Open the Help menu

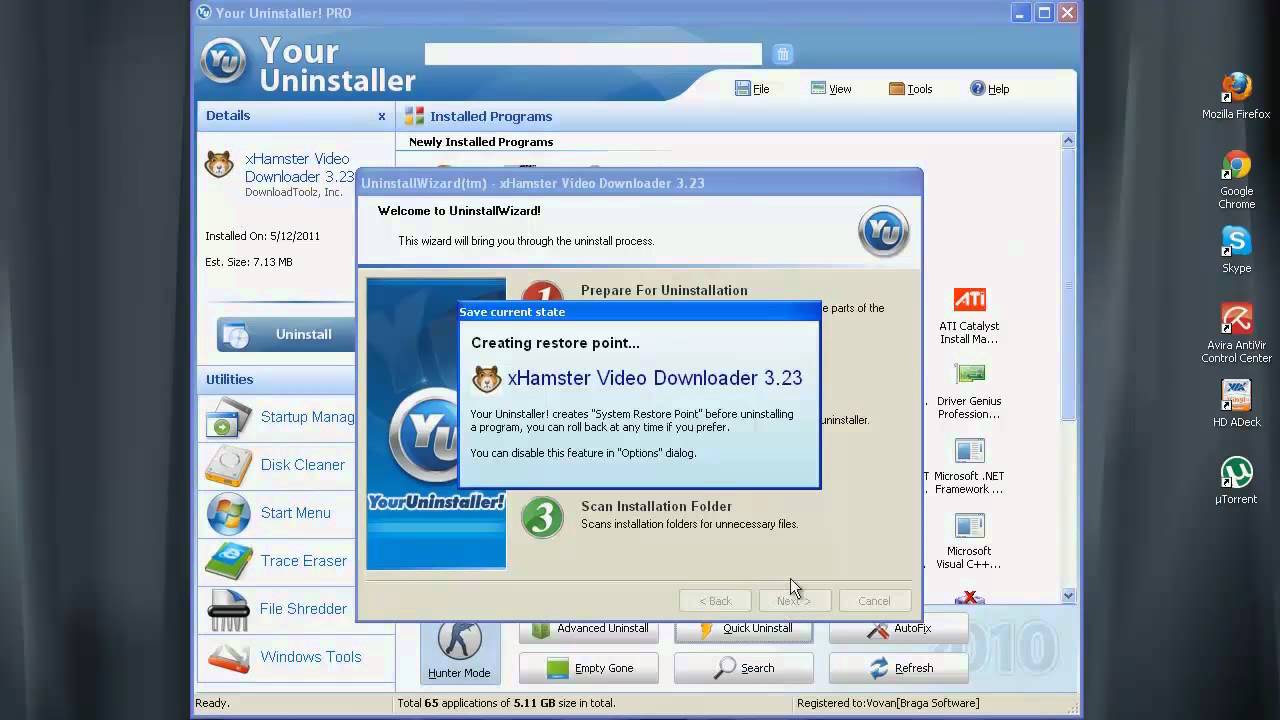tap(989, 89)
